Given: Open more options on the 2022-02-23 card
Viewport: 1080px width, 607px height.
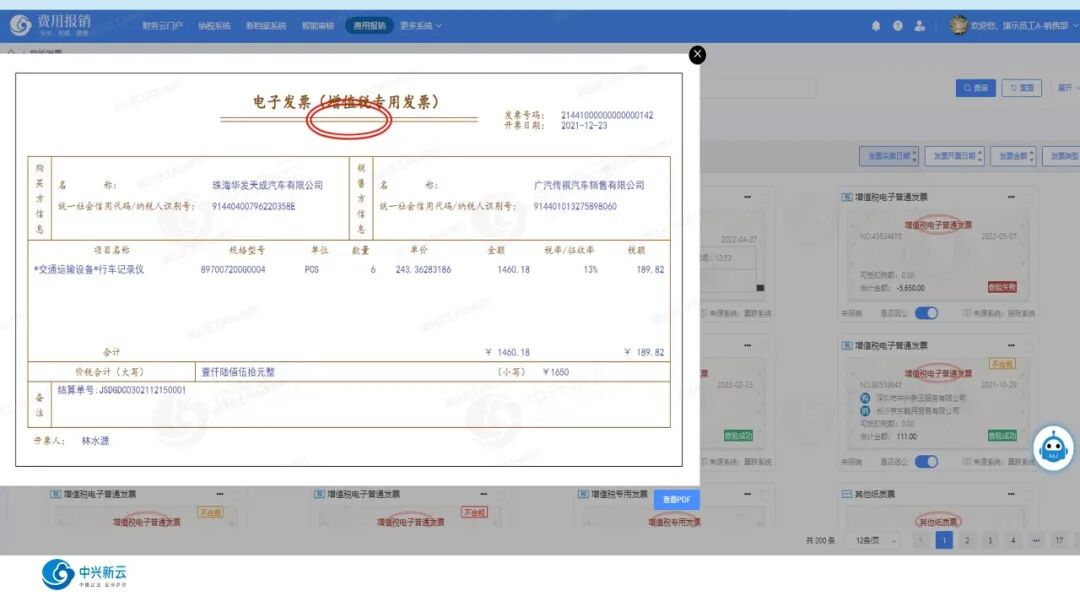Looking at the screenshot, I should [x=747, y=345].
